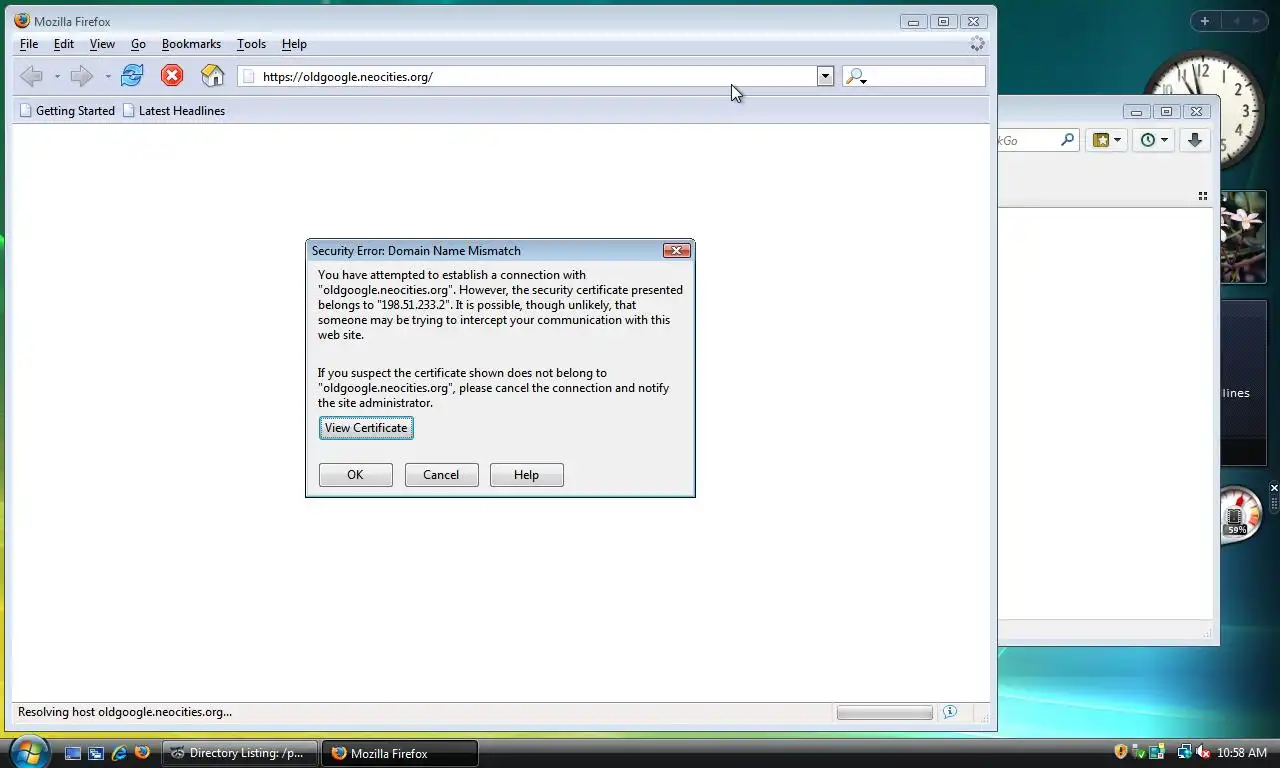Click the green-check device tray icon
1280x768 pixels.
pos(1139,752)
